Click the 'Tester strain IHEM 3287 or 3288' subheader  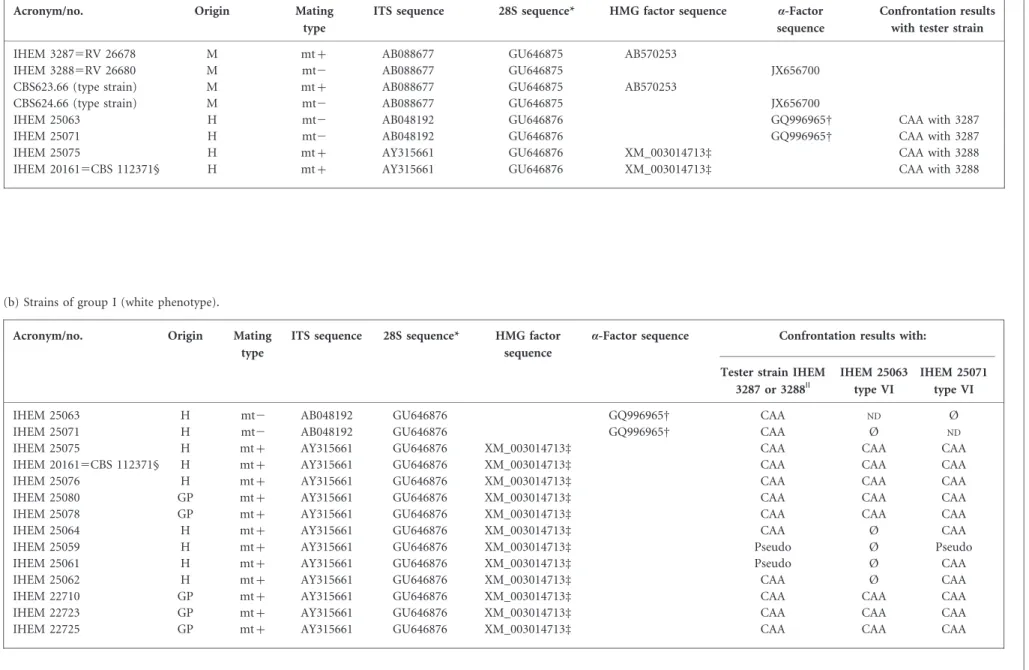coord(772,380)
